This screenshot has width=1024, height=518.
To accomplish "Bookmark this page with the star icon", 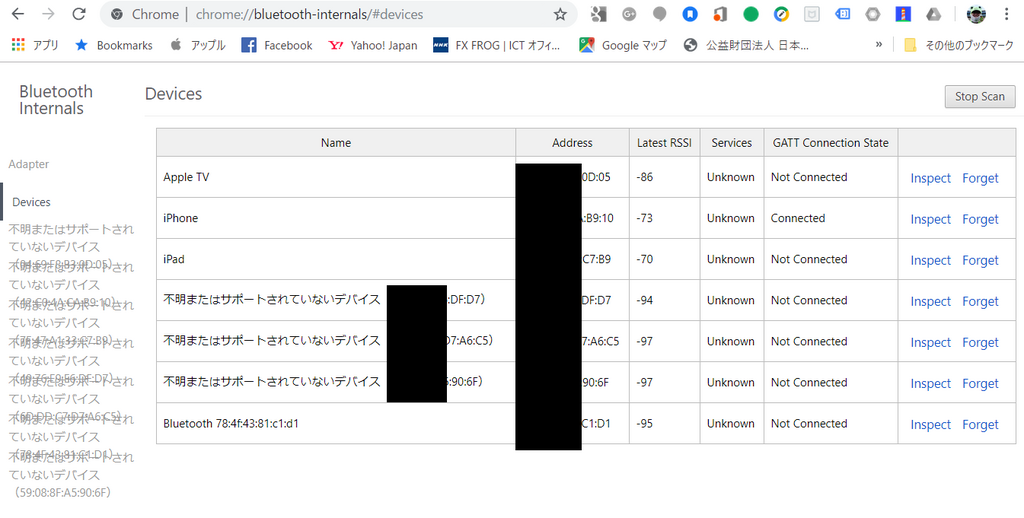I will point(560,14).
